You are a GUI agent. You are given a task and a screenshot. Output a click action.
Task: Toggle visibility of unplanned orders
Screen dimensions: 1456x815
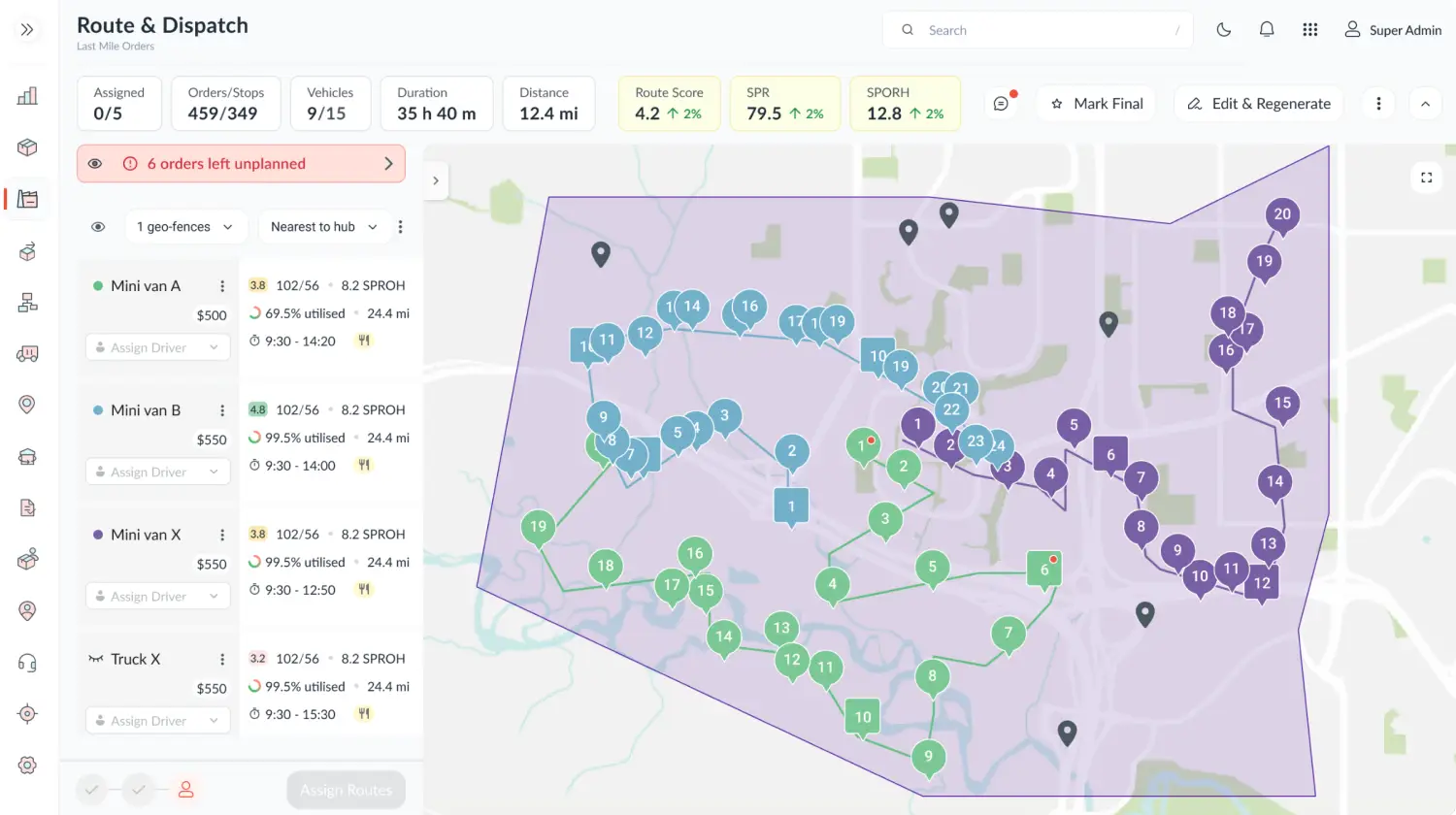coord(95,164)
